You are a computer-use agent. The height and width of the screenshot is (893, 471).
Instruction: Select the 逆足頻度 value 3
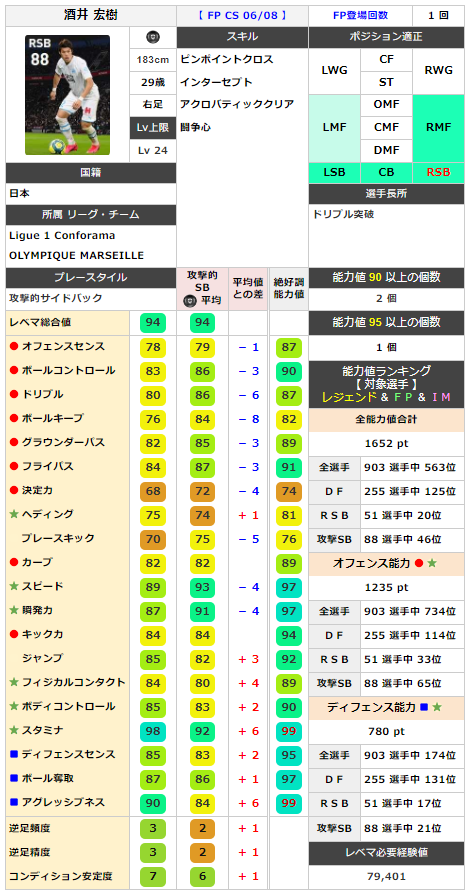[x=153, y=828]
